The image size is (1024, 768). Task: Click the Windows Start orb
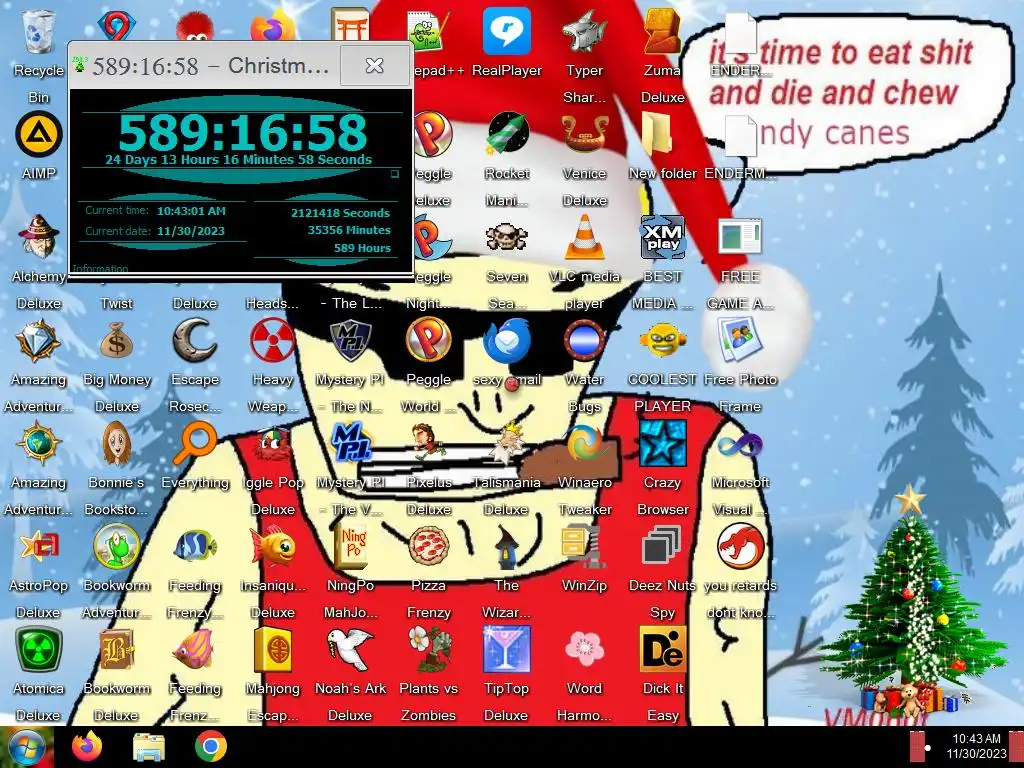click(26, 748)
